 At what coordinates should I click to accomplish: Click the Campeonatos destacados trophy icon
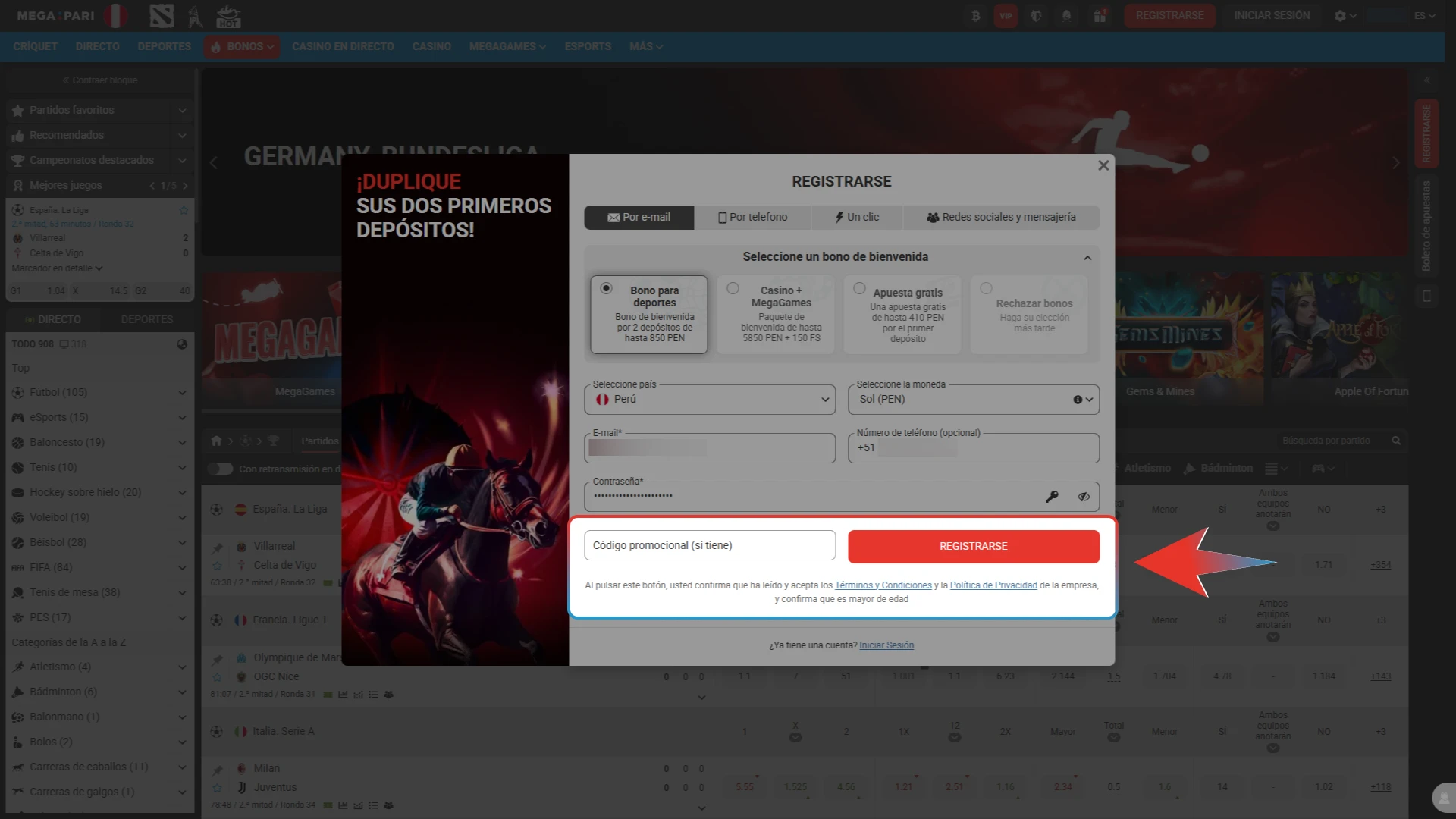18,161
